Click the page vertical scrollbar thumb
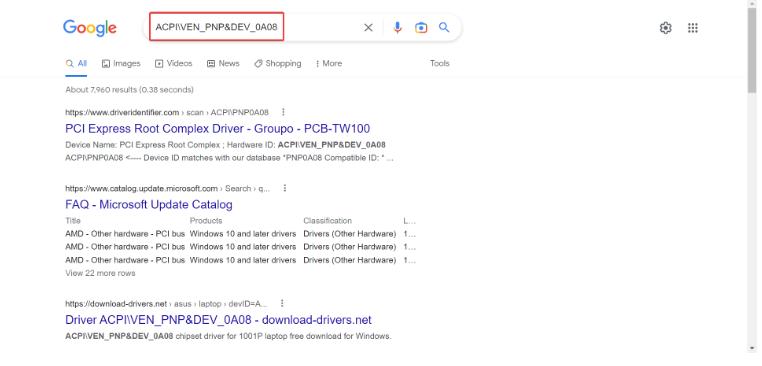 752,51
